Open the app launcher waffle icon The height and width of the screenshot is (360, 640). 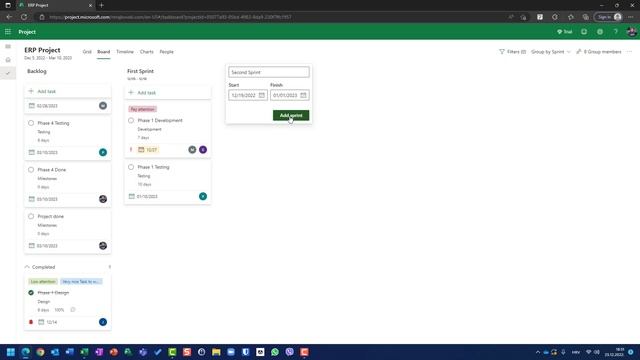(x=8, y=32)
